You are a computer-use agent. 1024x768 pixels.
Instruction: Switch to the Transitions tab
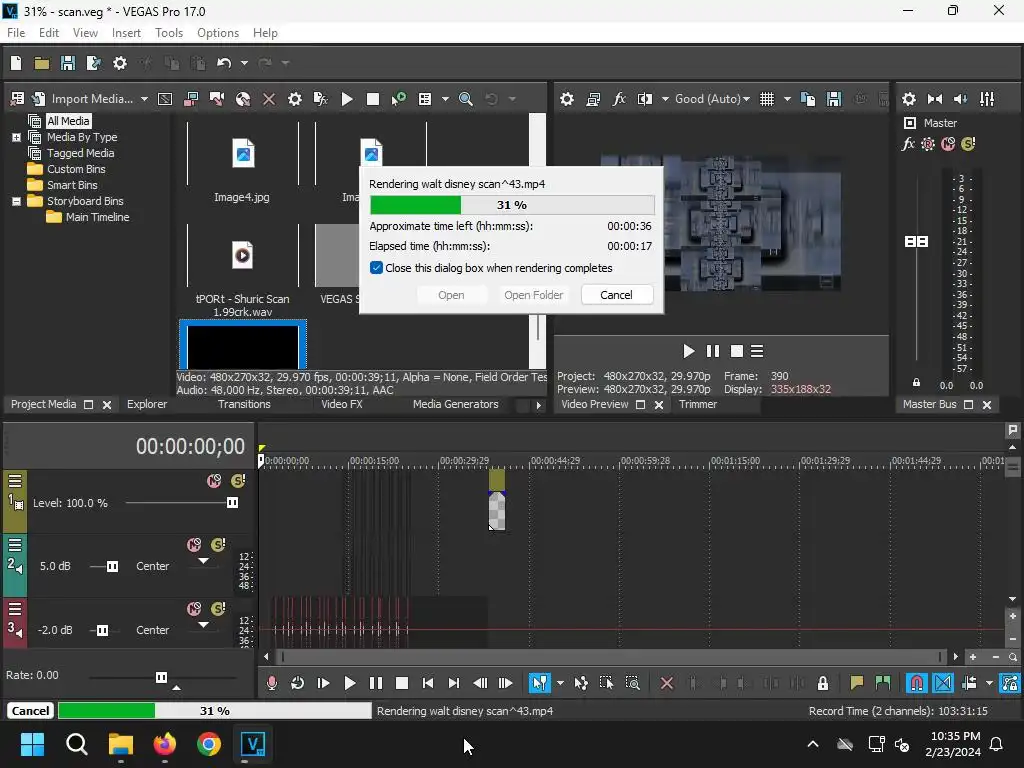(244, 404)
